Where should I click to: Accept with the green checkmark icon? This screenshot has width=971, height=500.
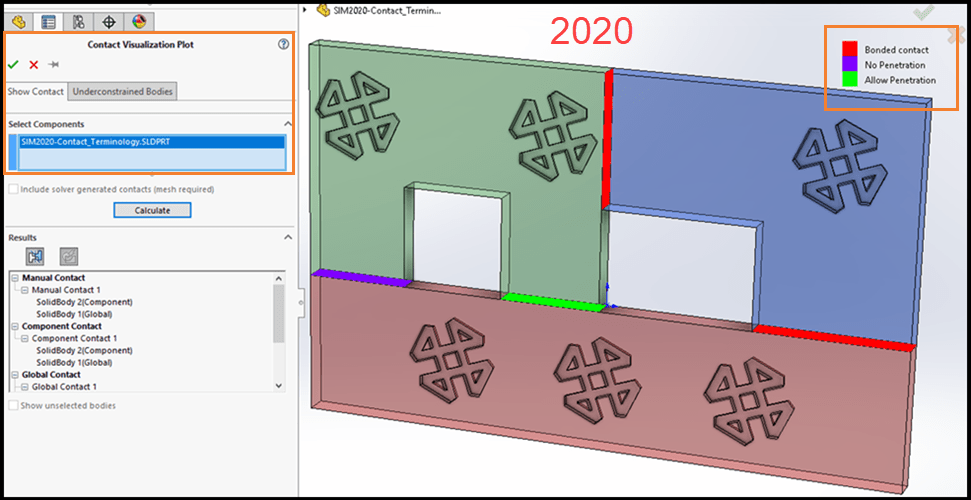[14, 64]
